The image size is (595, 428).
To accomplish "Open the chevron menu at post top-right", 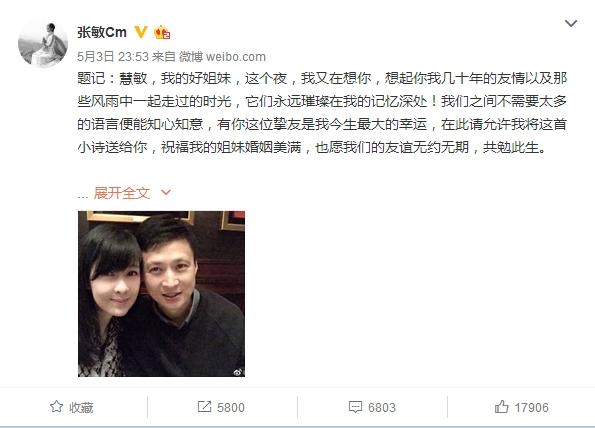I will tap(571, 24).
